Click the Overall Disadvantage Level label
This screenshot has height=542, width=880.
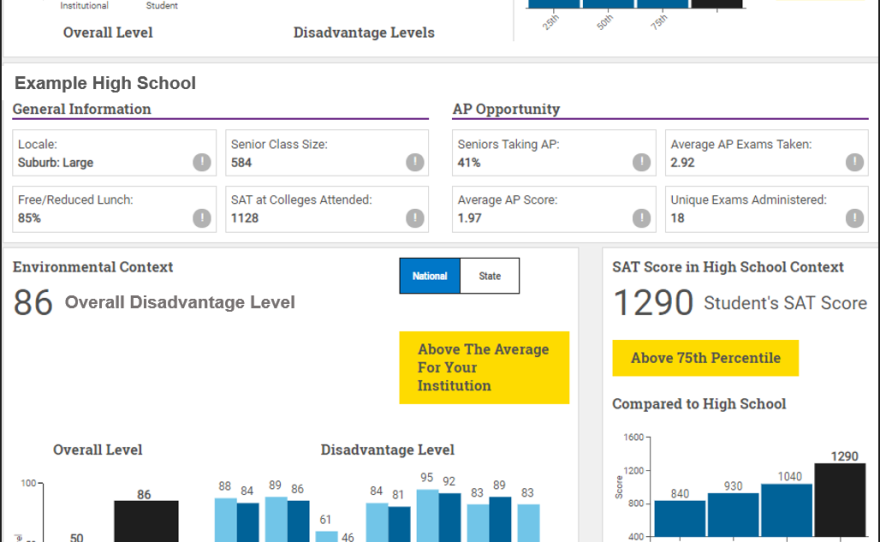tap(180, 302)
